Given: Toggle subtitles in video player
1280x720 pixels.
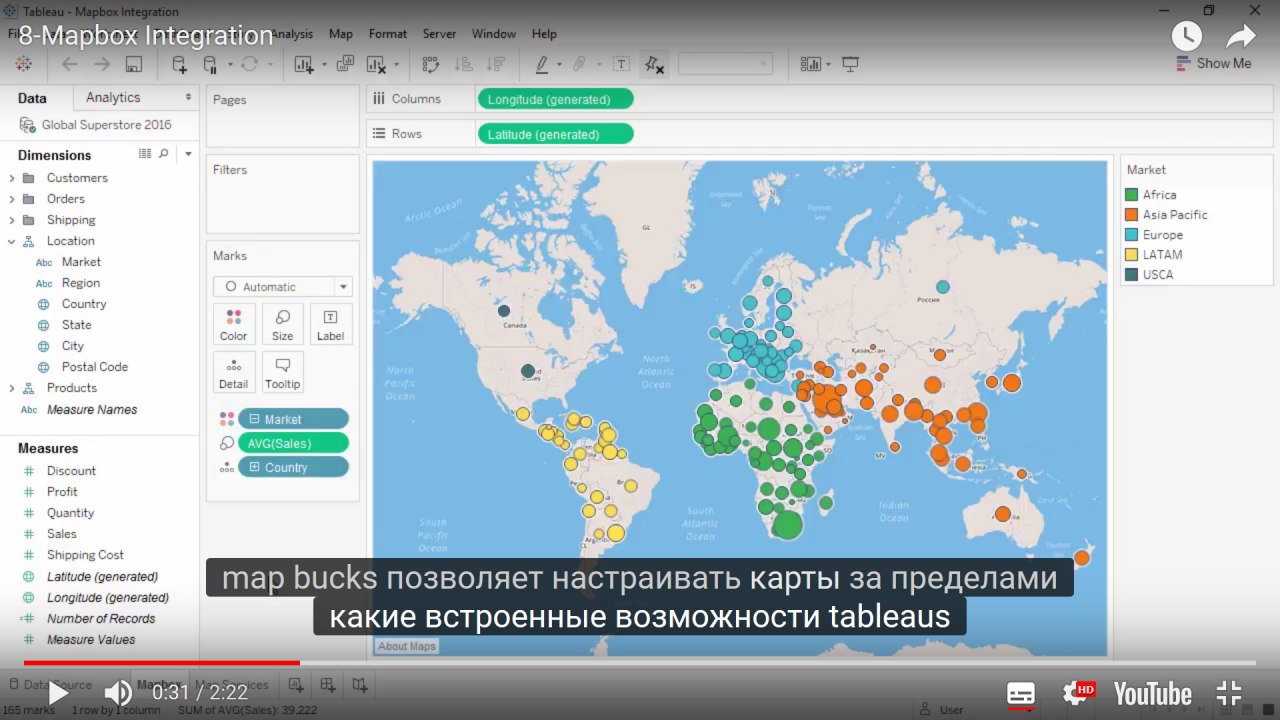Looking at the screenshot, I should click(1021, 693).
